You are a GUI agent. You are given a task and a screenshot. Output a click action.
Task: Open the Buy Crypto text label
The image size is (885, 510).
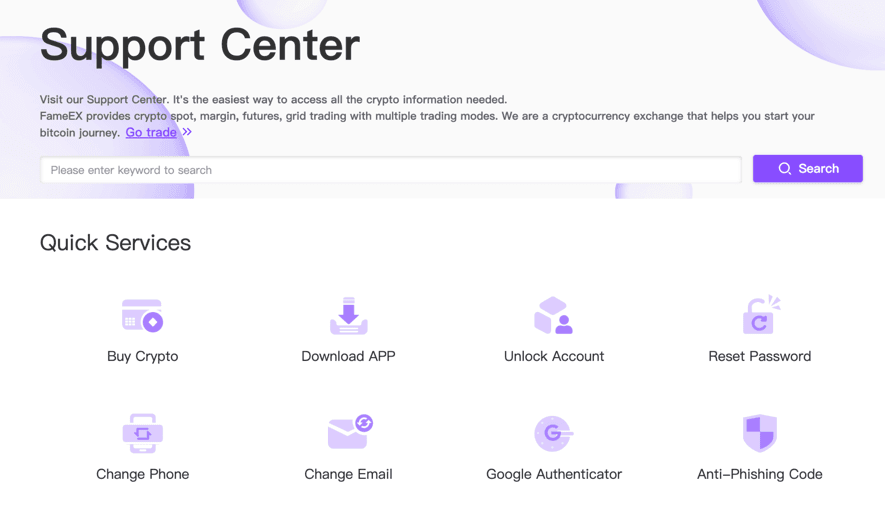tap(142, 356)
